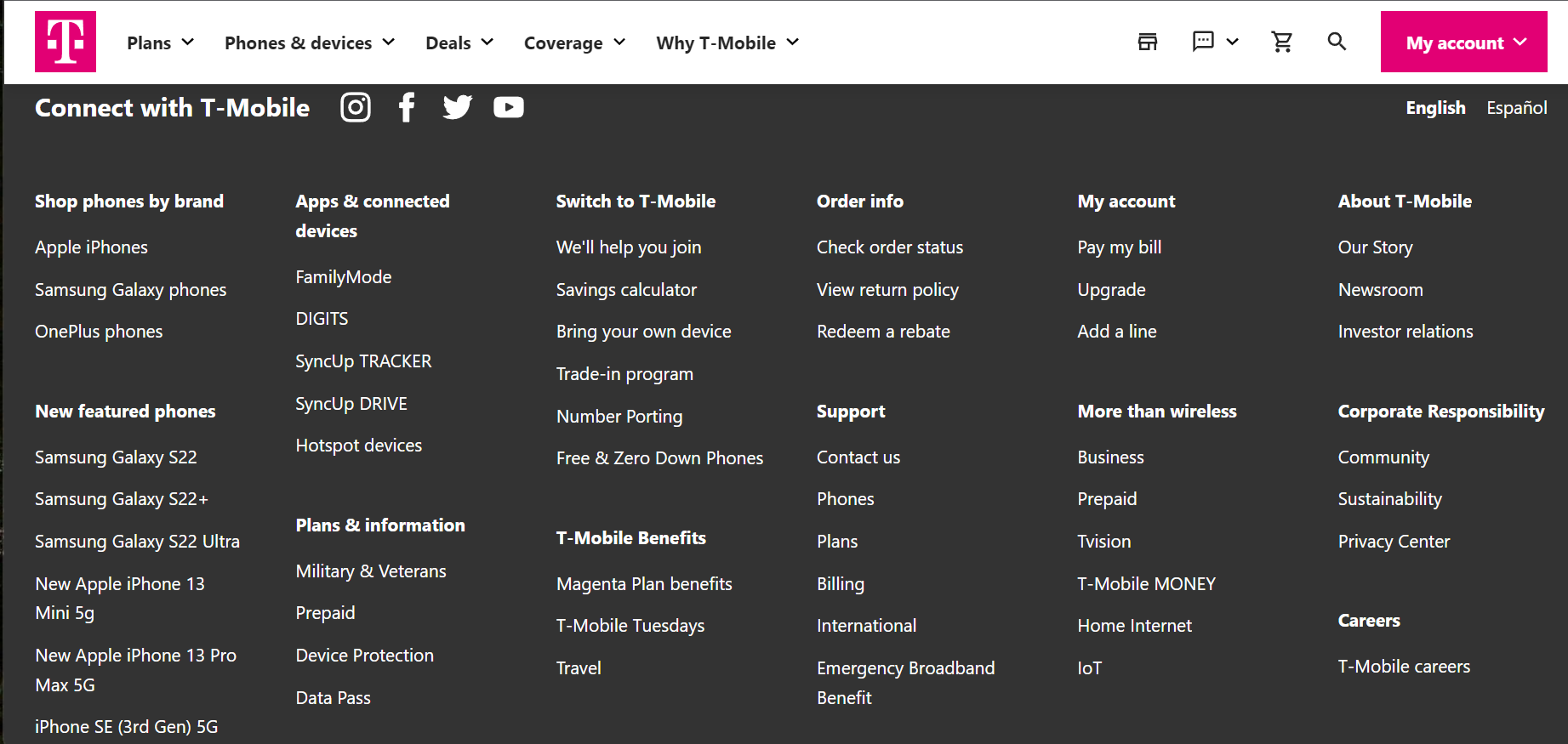The height and width of the screenshot is (744, 1568).
Task: Visit T-Mobile's Facebook page
Action: click(407, 107)
